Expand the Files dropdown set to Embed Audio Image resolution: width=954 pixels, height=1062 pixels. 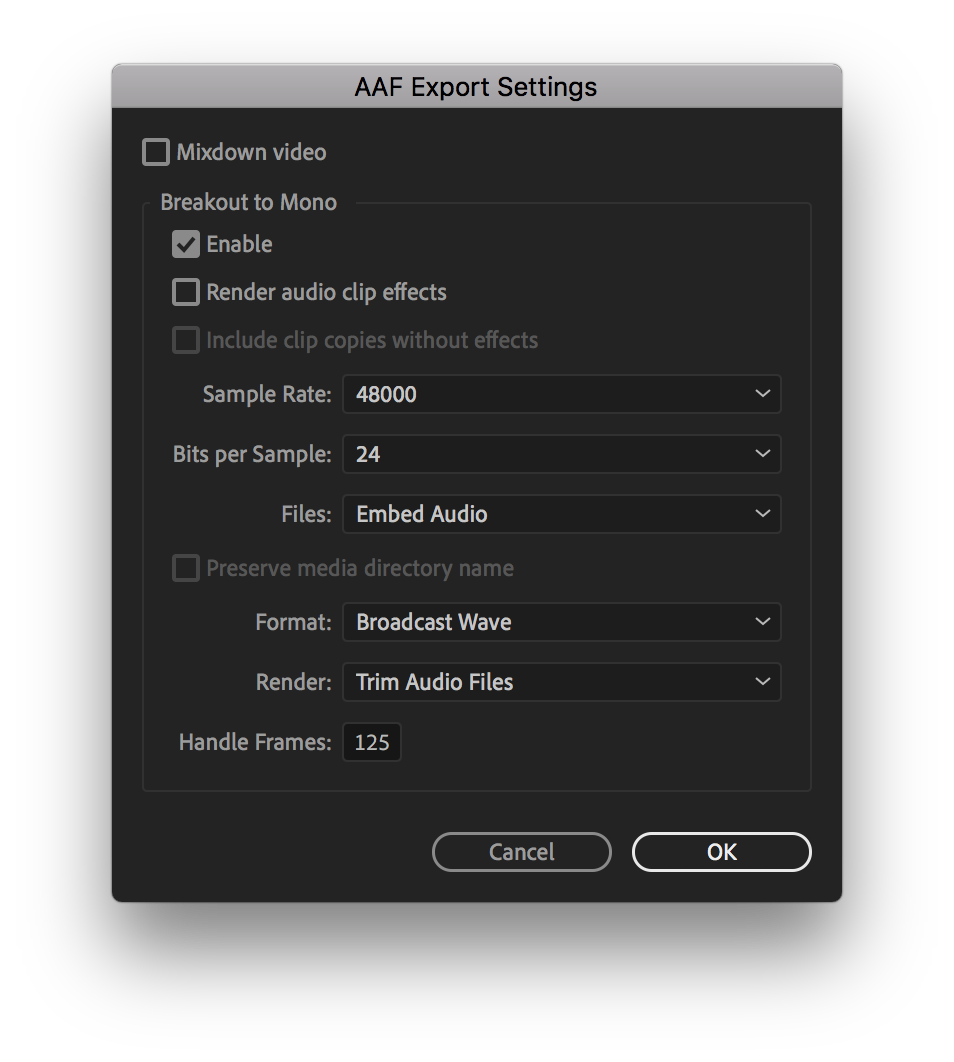click(x=561, y=514)
